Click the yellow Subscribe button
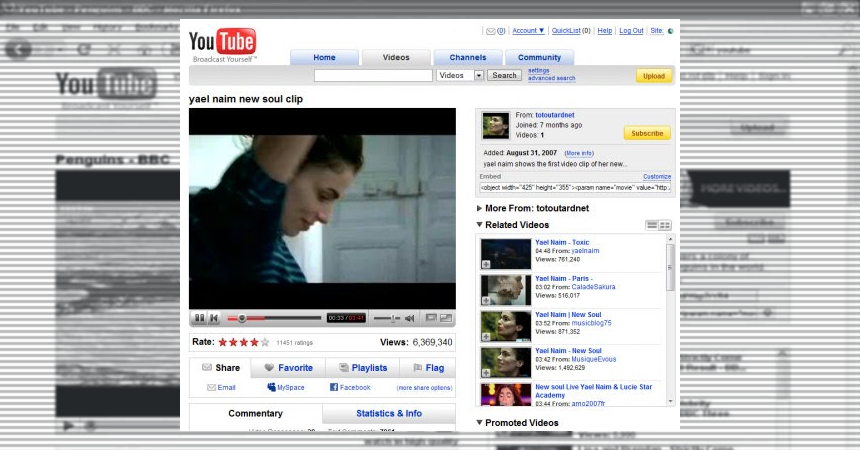The height and width of the screenshot is (450, 860). 647,133
